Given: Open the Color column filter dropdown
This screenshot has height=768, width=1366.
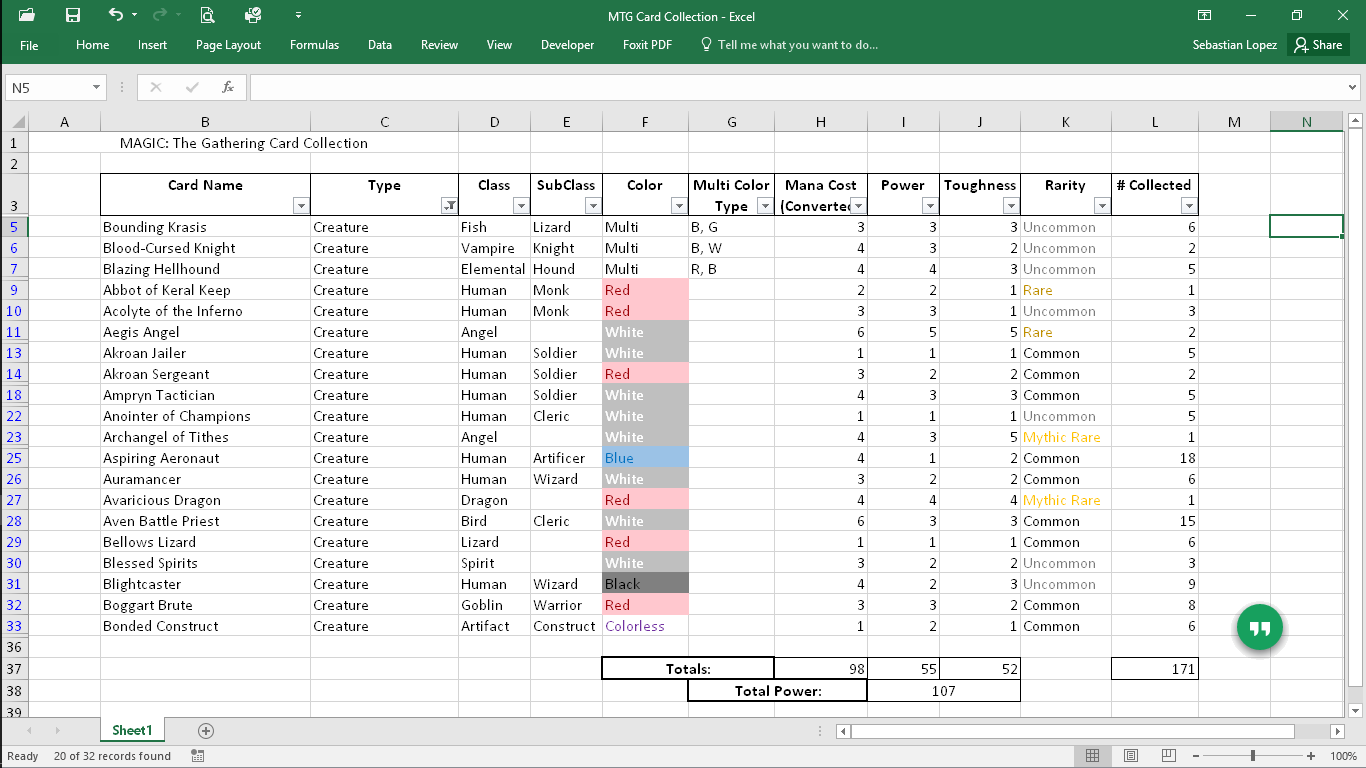Looking at the screenshot, I should coord(679,206).
